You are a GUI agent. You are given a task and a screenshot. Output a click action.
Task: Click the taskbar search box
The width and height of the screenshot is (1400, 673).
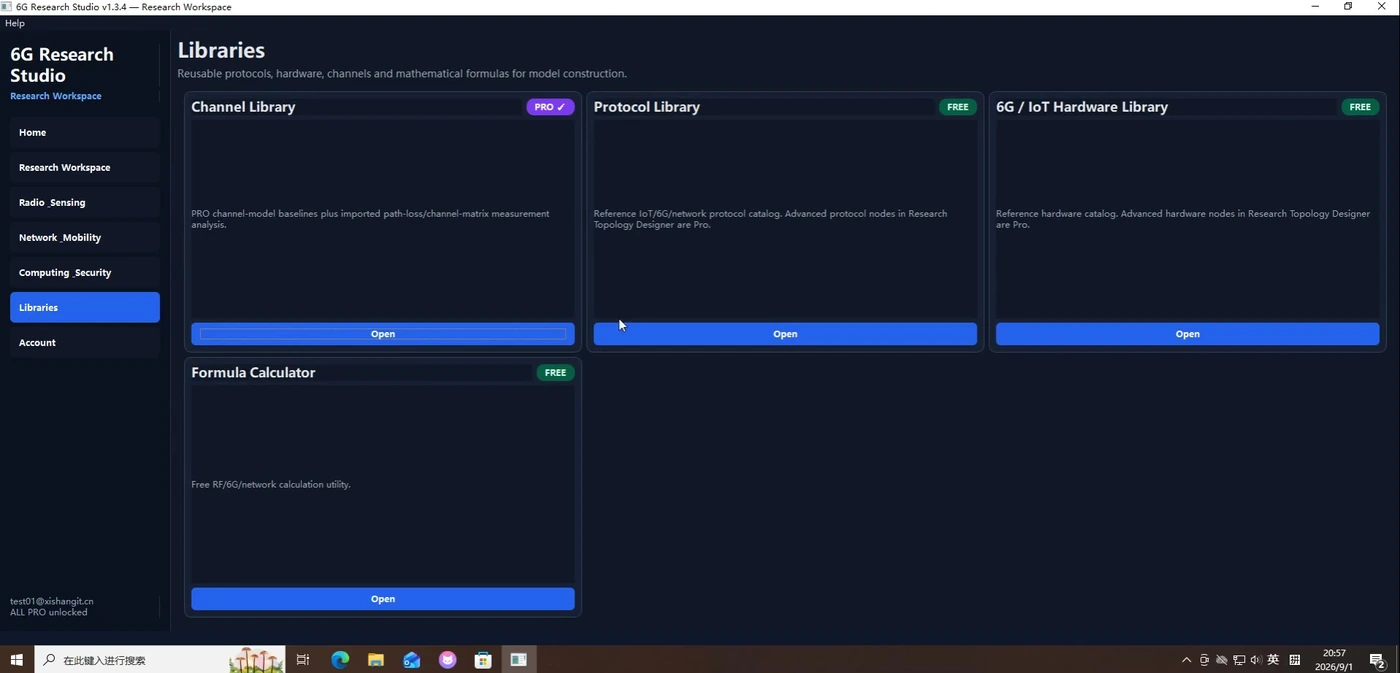(x=160, y=660)
